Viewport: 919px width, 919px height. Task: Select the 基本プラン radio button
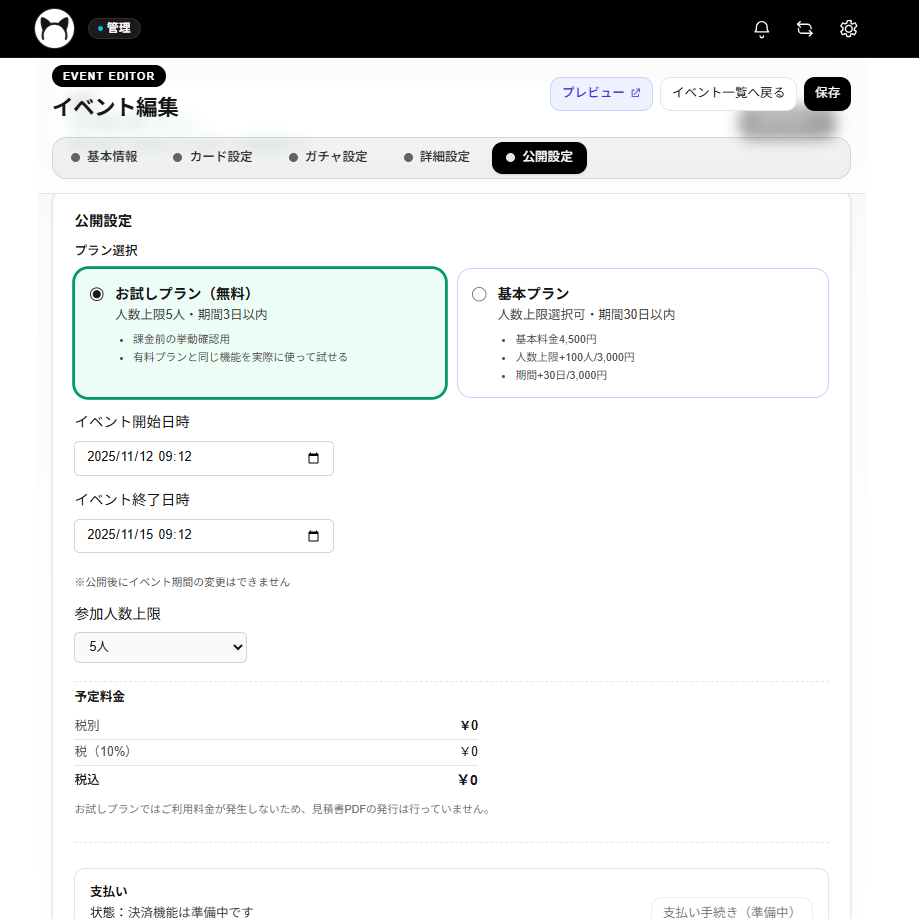(x=479, y=294)
